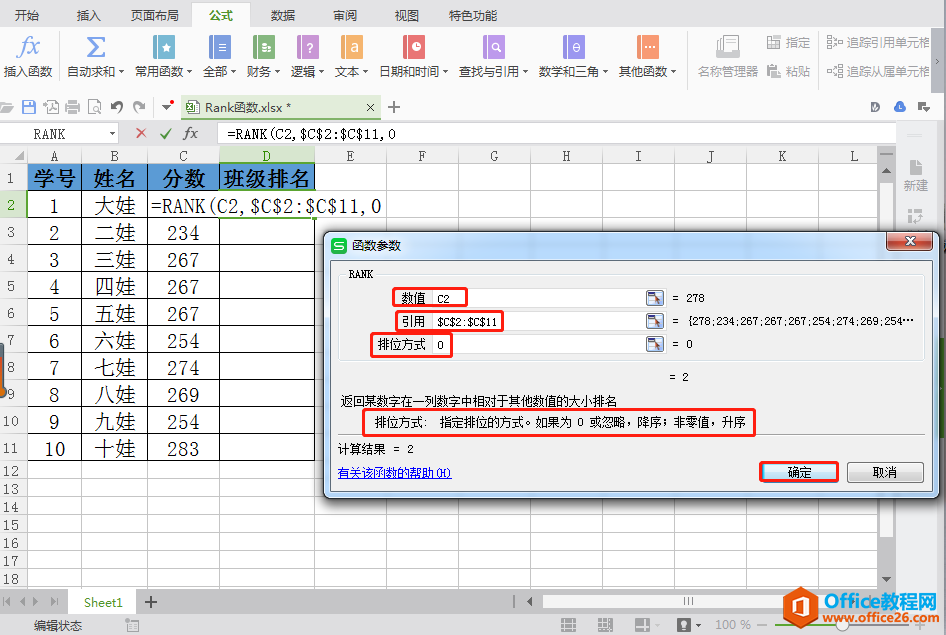The width and height of the screenshot is (946, 635).
Task: Switch to the 页面布局 (Page Layout) tab
Action: [x=154, y=15]
